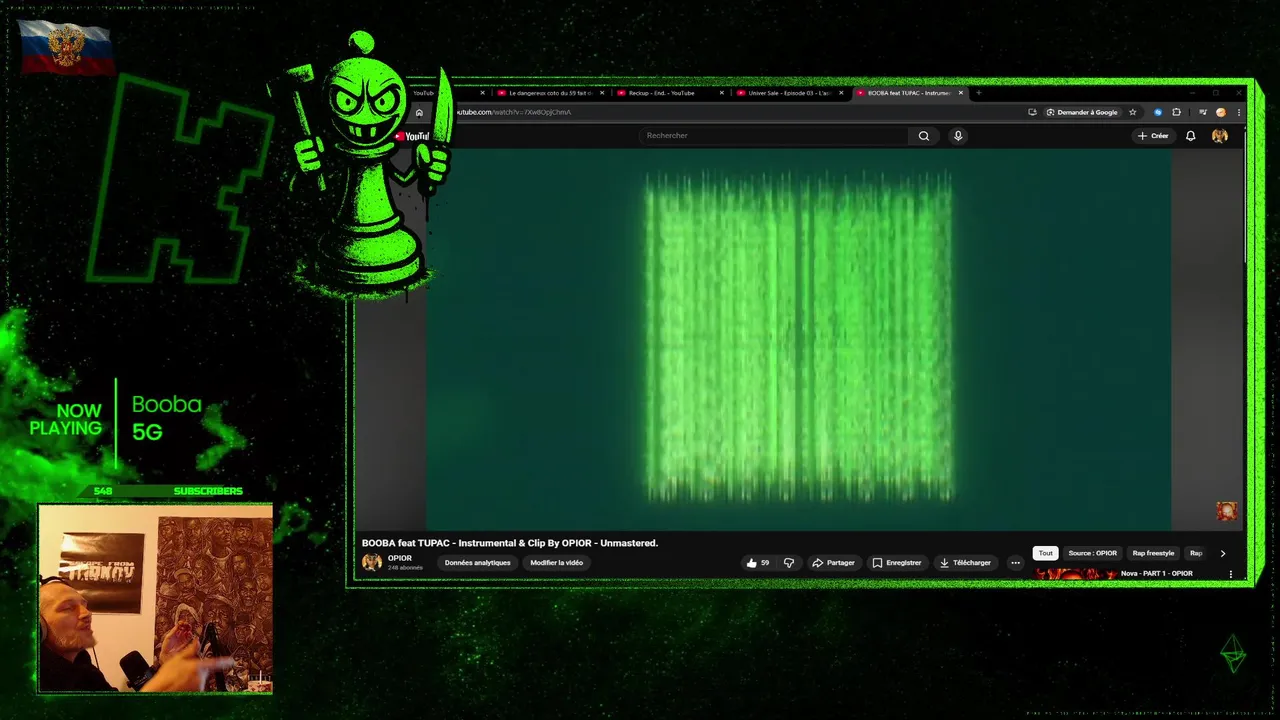
Task: Click the end-screen channel watermark thumbnail
Action: 1226,511
